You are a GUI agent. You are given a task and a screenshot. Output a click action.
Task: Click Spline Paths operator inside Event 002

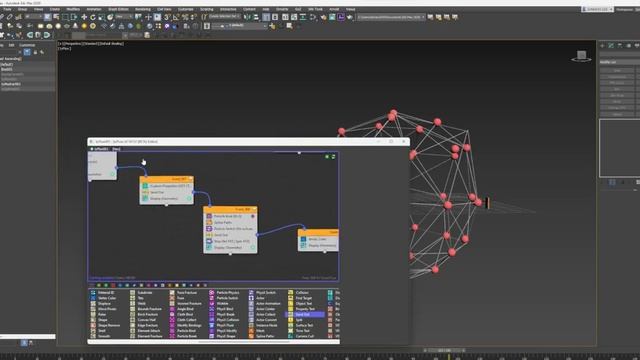230,222
